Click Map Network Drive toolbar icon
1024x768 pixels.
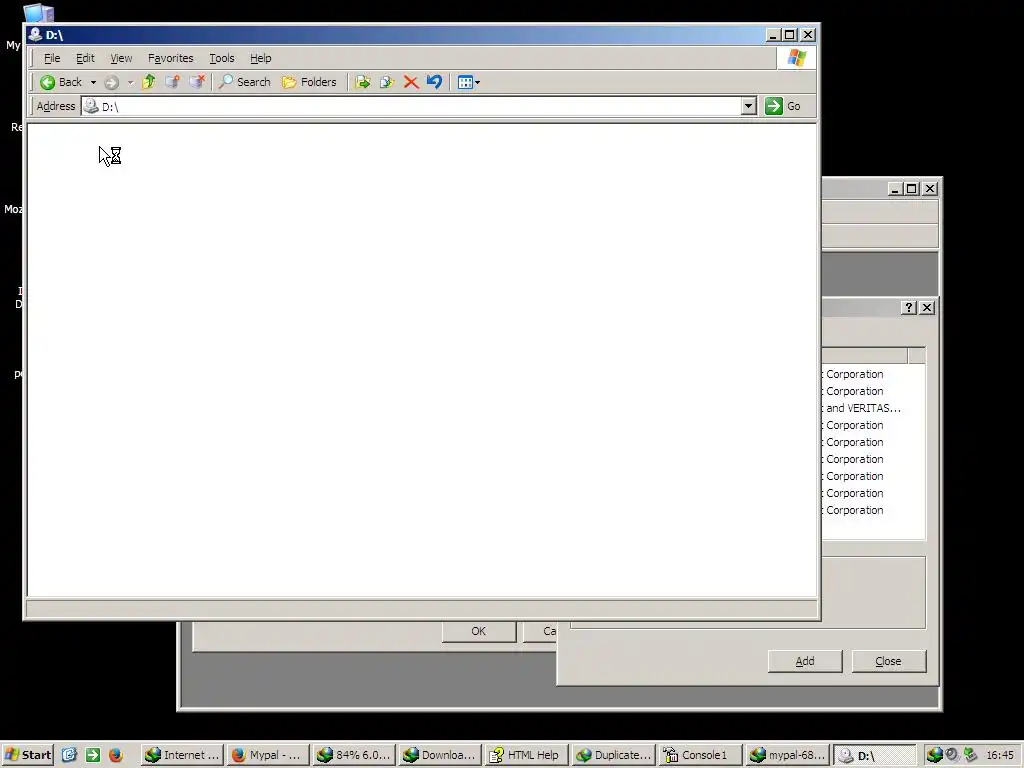tap(172, 82)
